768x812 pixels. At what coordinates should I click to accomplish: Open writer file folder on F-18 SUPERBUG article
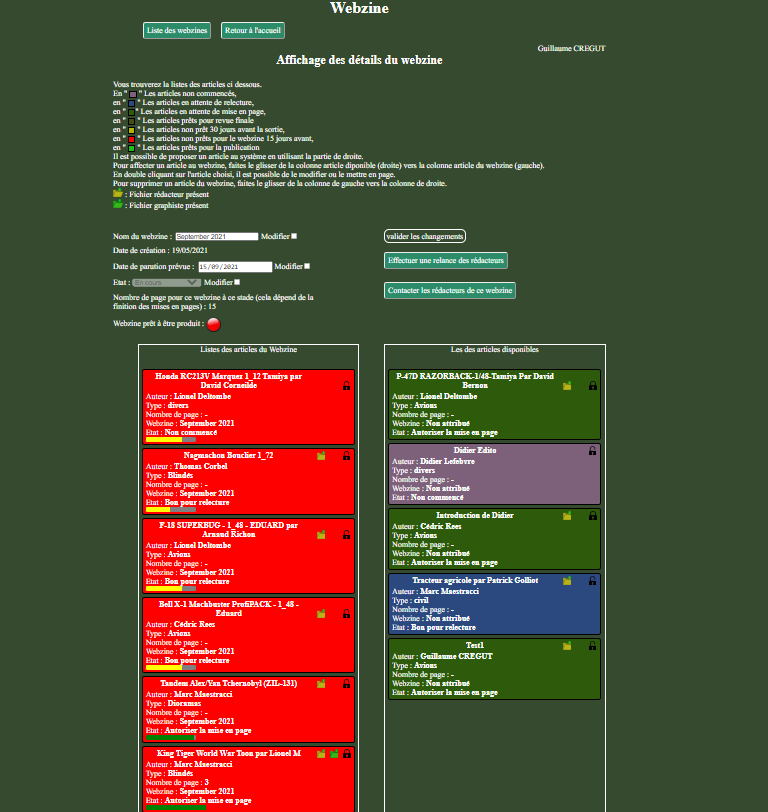[x=321, y=534]
